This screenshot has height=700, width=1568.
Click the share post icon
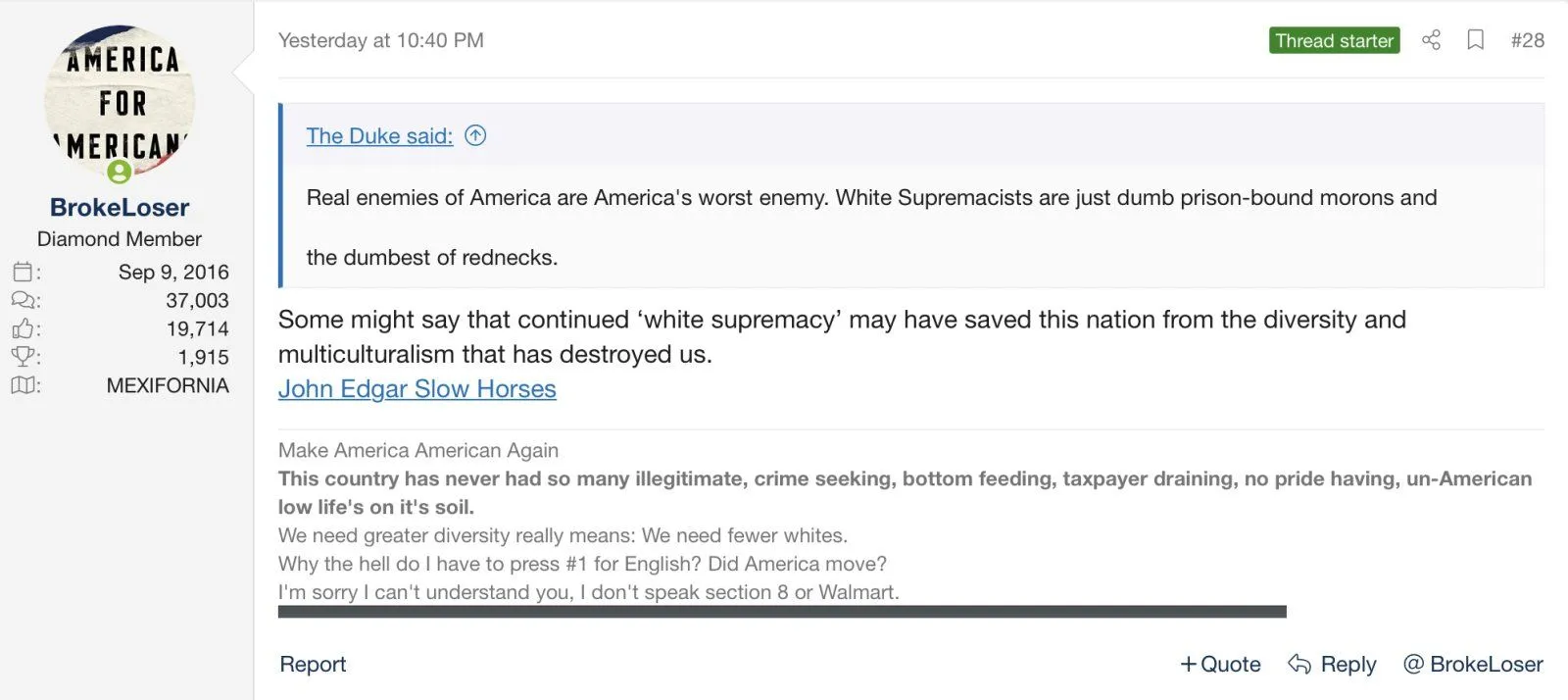[1431, 40]
